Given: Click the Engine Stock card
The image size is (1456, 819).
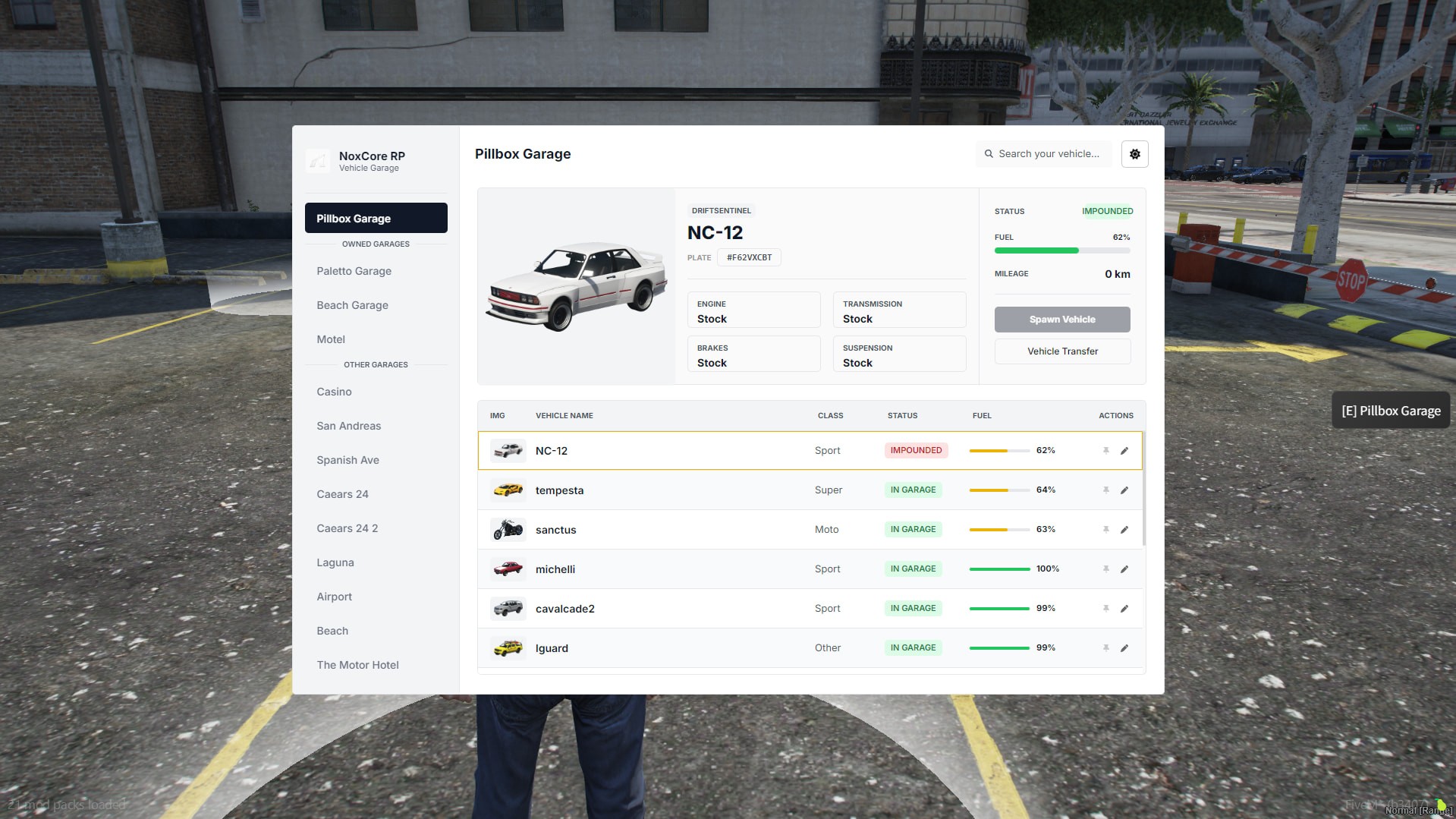Looking at the screenshot, I should click(753, 310).
